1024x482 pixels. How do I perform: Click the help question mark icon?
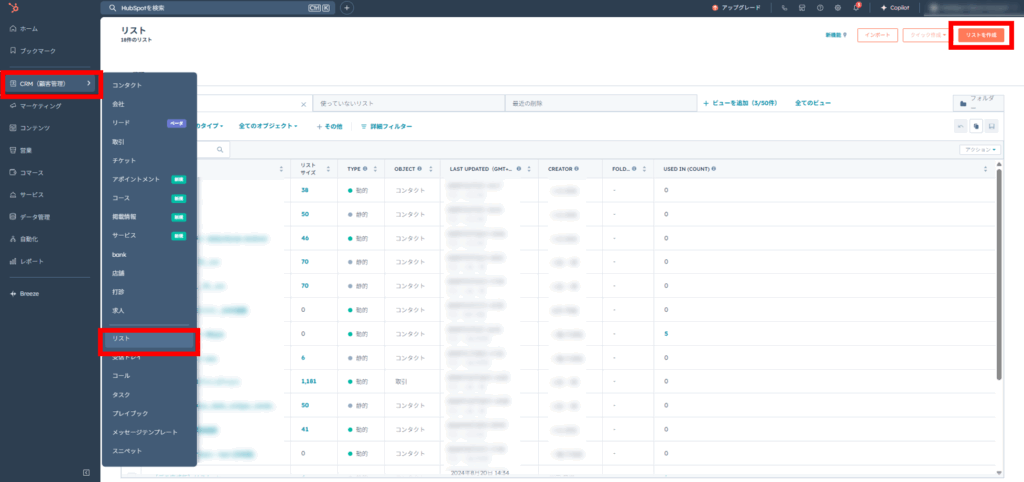point(820,8)
